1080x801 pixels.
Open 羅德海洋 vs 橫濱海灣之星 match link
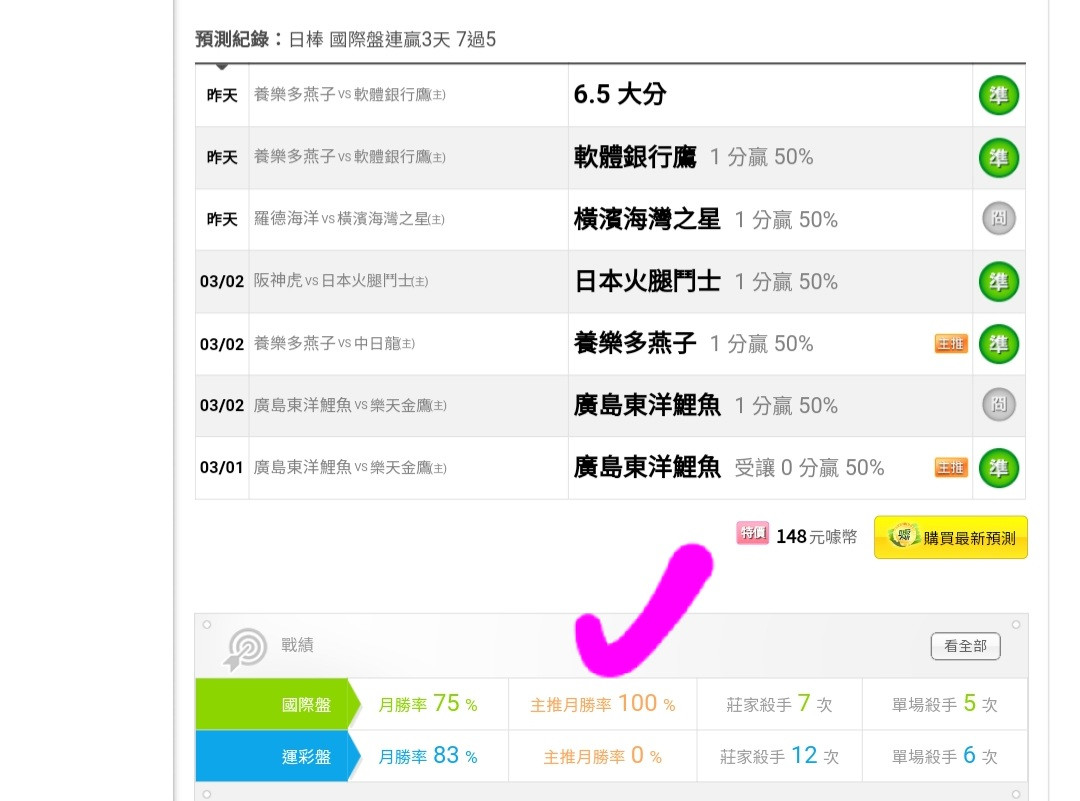pyautogui.click(x=349, y=219)
